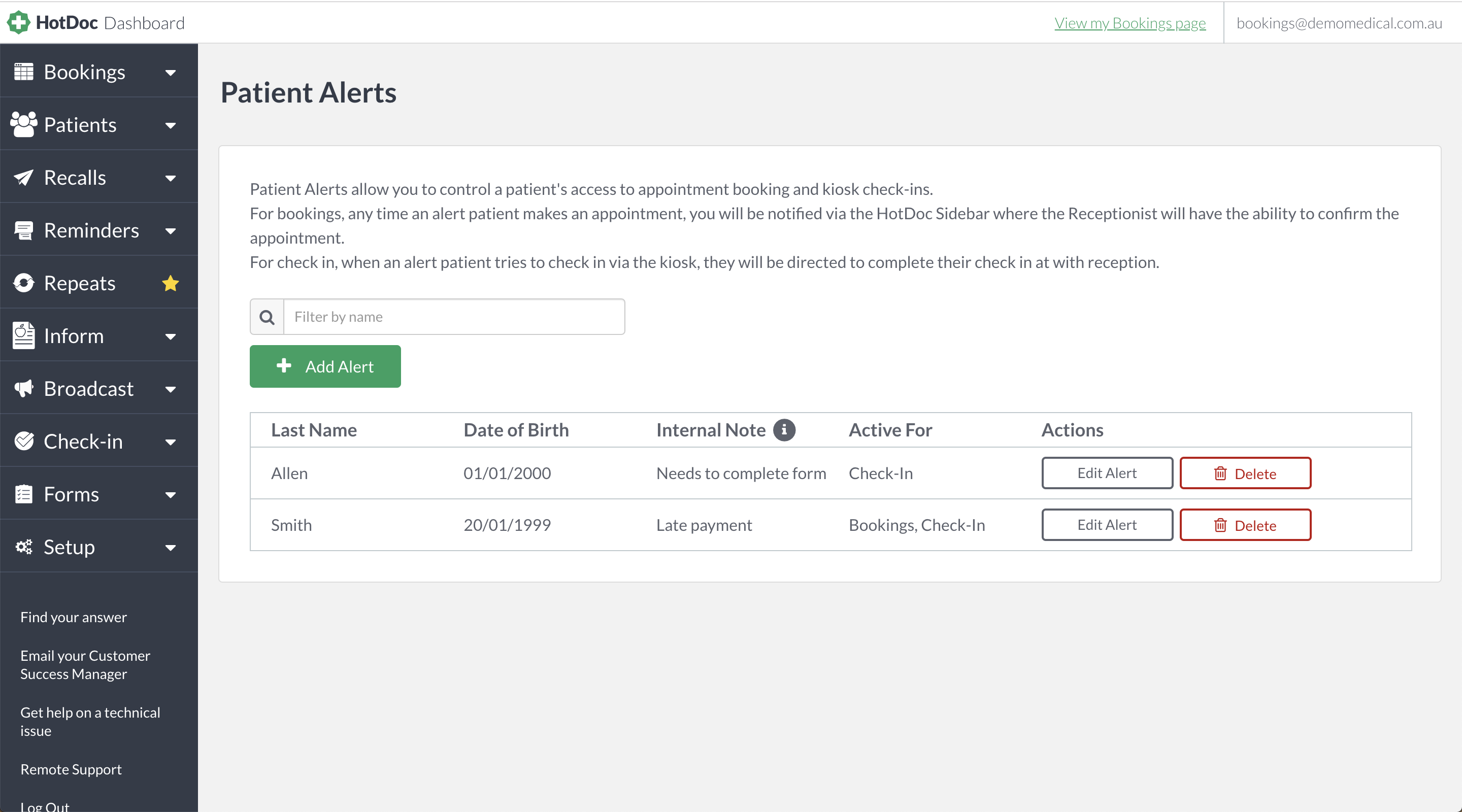Click the Bookings calendar grid icon
Viewport: 1462px width, 812px height.
click(24, 72)
